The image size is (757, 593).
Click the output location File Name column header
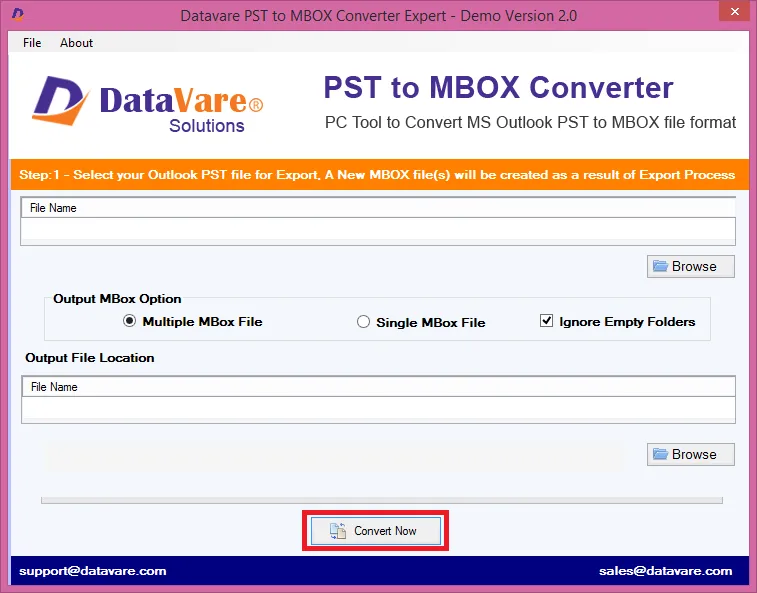click(x=378, y=387)
